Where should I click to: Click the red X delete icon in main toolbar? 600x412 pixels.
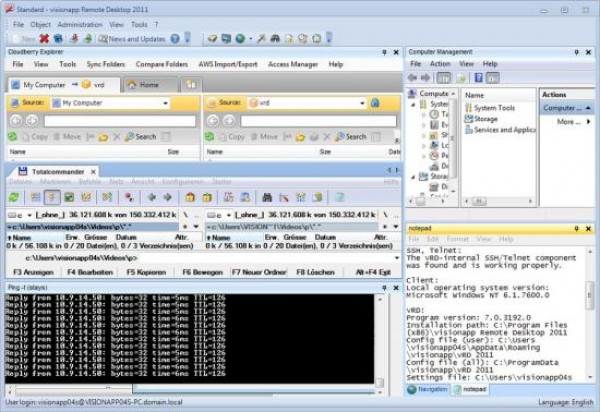pos(44,39)
